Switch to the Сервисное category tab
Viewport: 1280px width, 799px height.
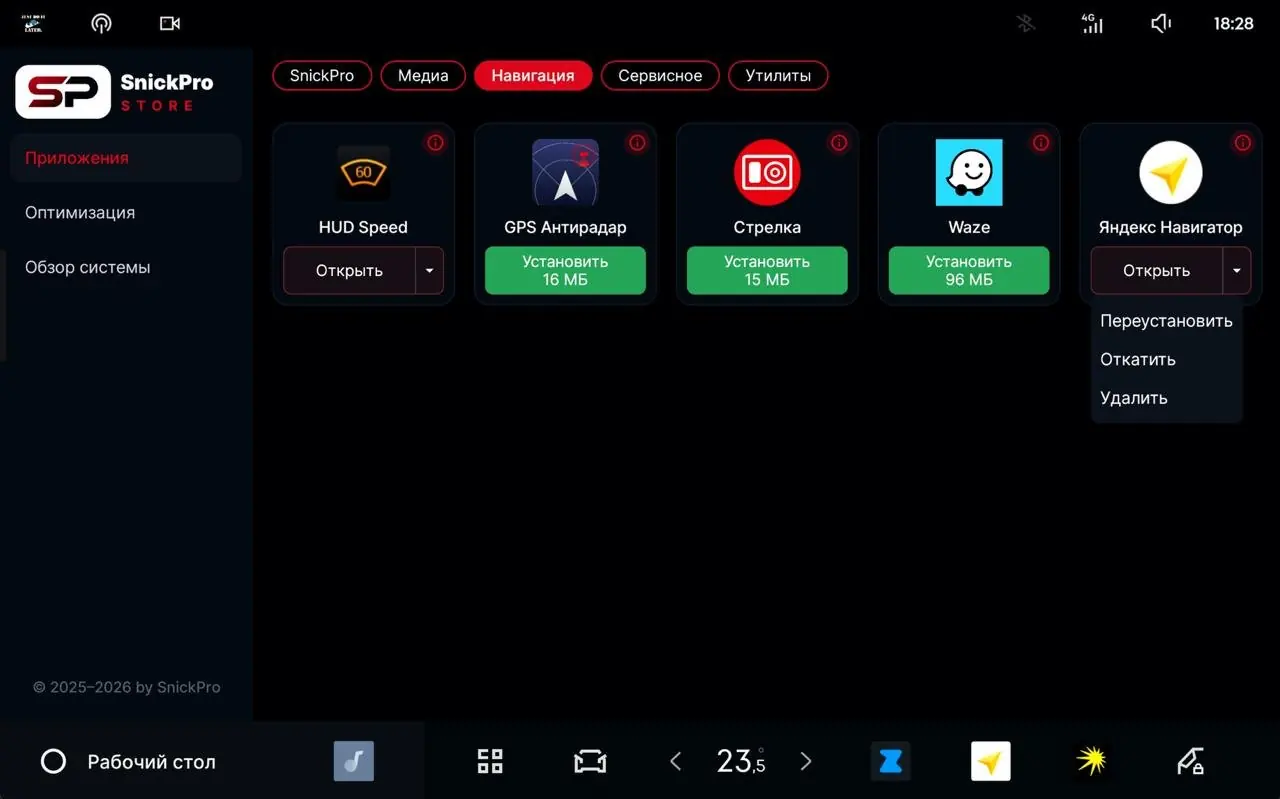coord(660,76)
